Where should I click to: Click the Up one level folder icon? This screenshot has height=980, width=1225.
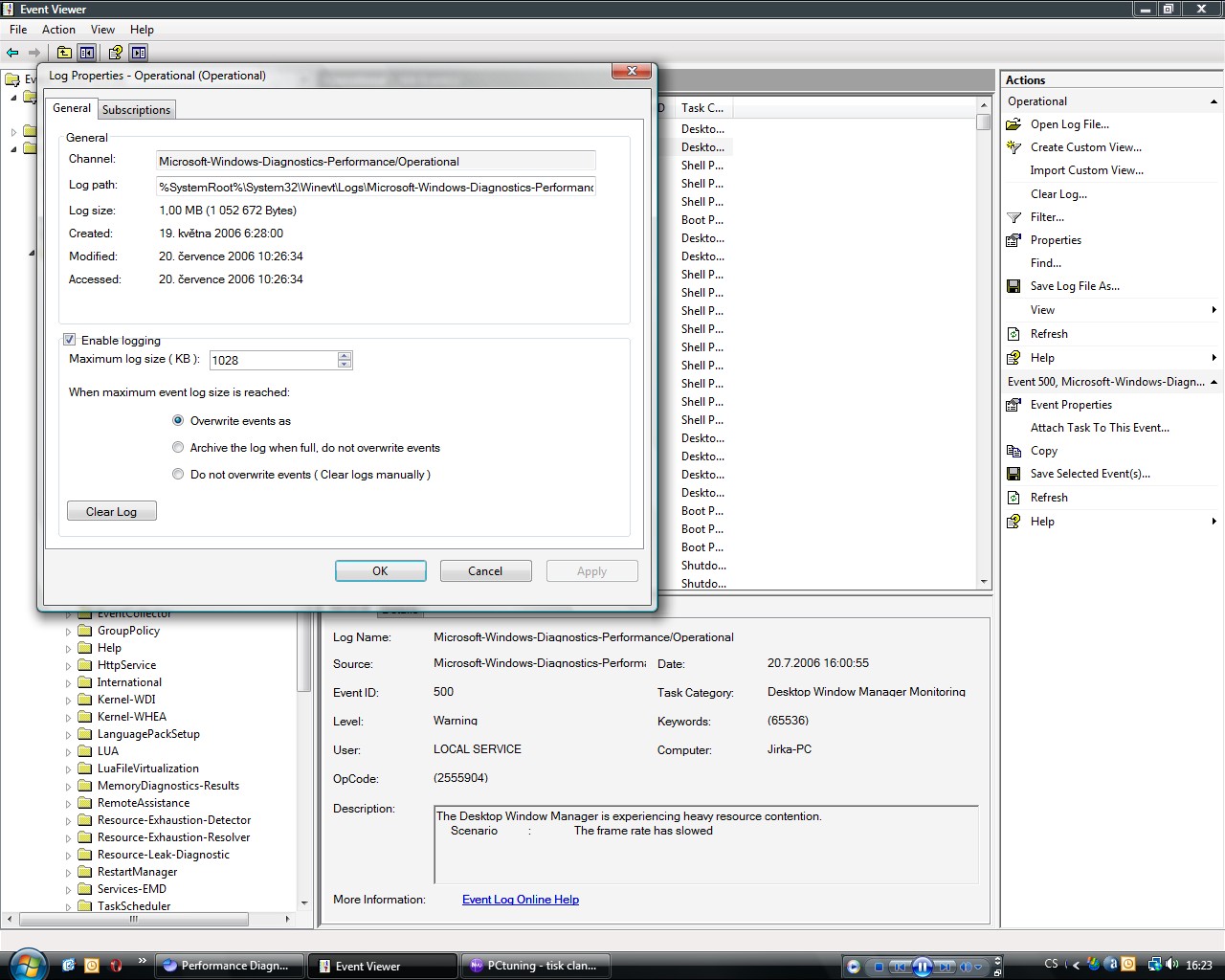64,53
